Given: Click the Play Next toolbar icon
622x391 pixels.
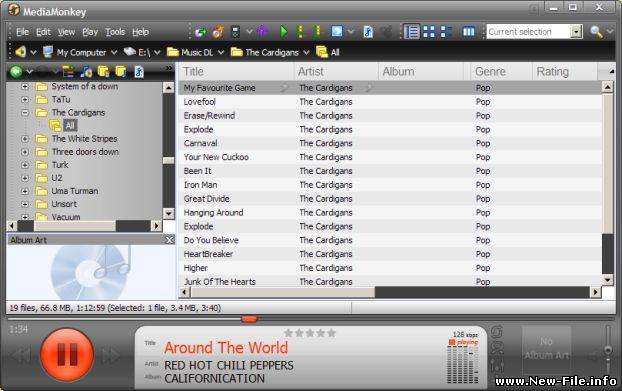Looking at the screenshot, I should [x=300, y=31].
